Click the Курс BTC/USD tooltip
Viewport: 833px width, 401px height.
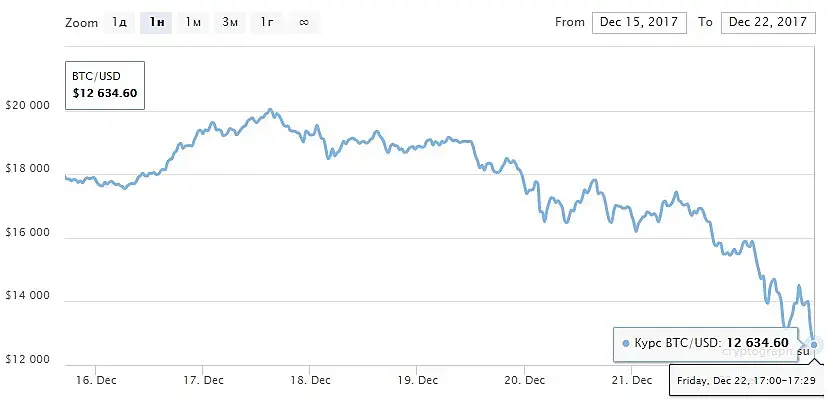(707, 344)
